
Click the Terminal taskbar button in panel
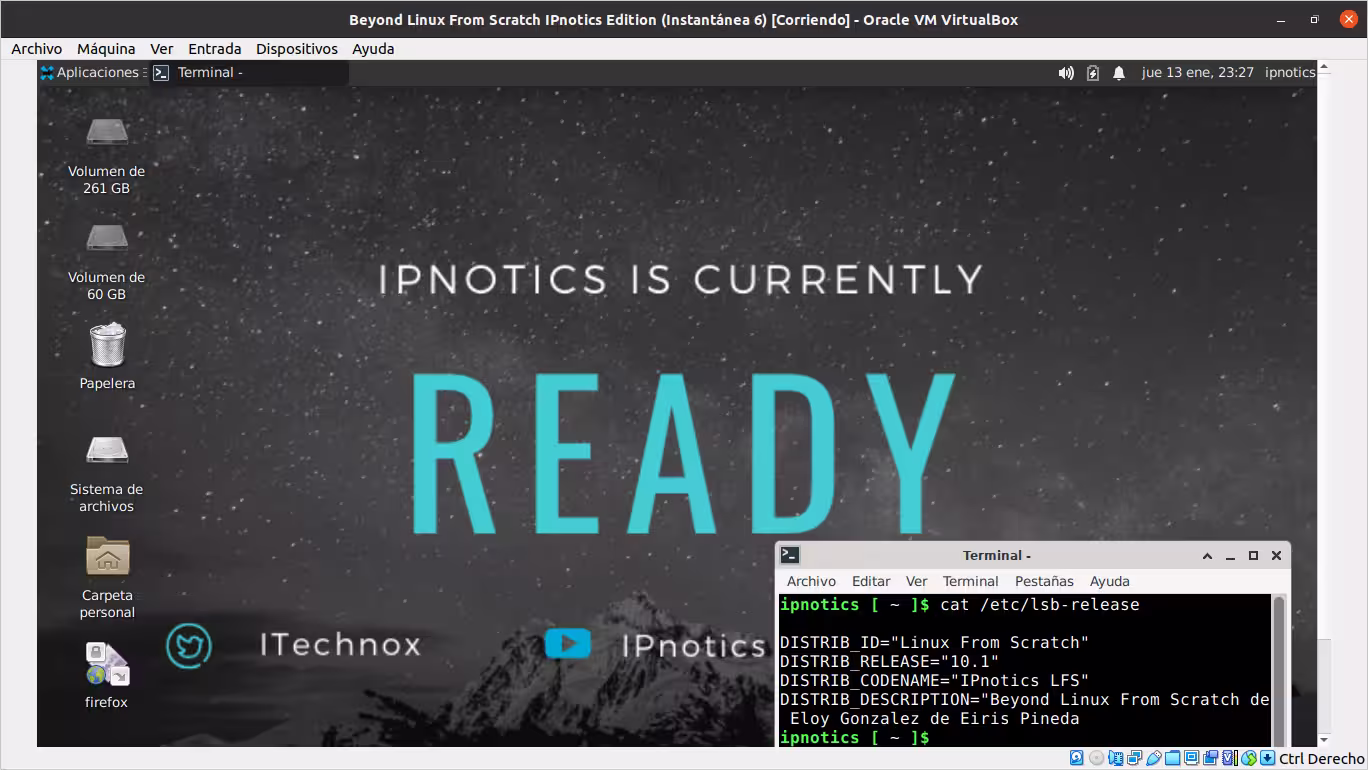coord(249,72)
